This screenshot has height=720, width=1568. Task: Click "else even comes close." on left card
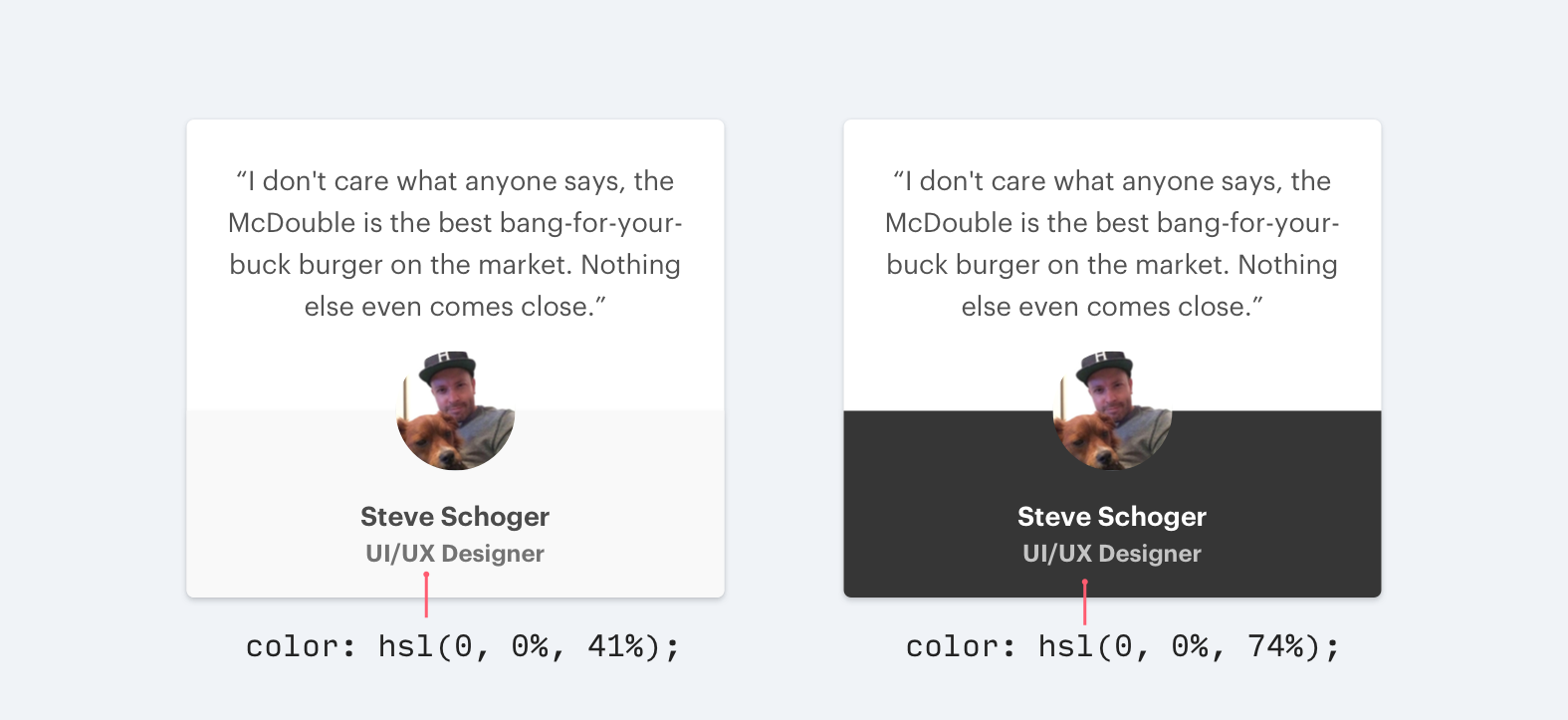450,307
